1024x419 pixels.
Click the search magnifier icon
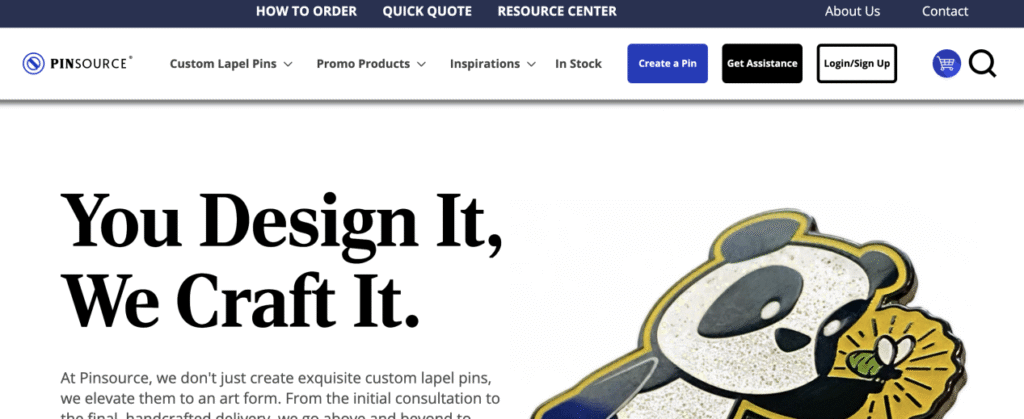[982, 63]
